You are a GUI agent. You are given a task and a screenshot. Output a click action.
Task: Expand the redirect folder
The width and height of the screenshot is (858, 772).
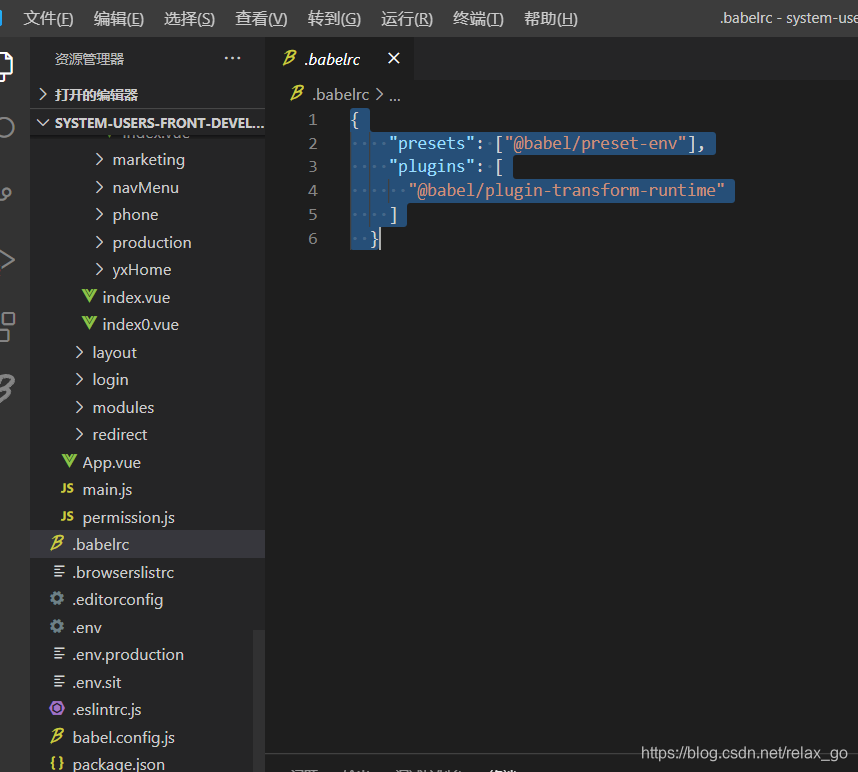pyautogui.click(x=79, y=434)
